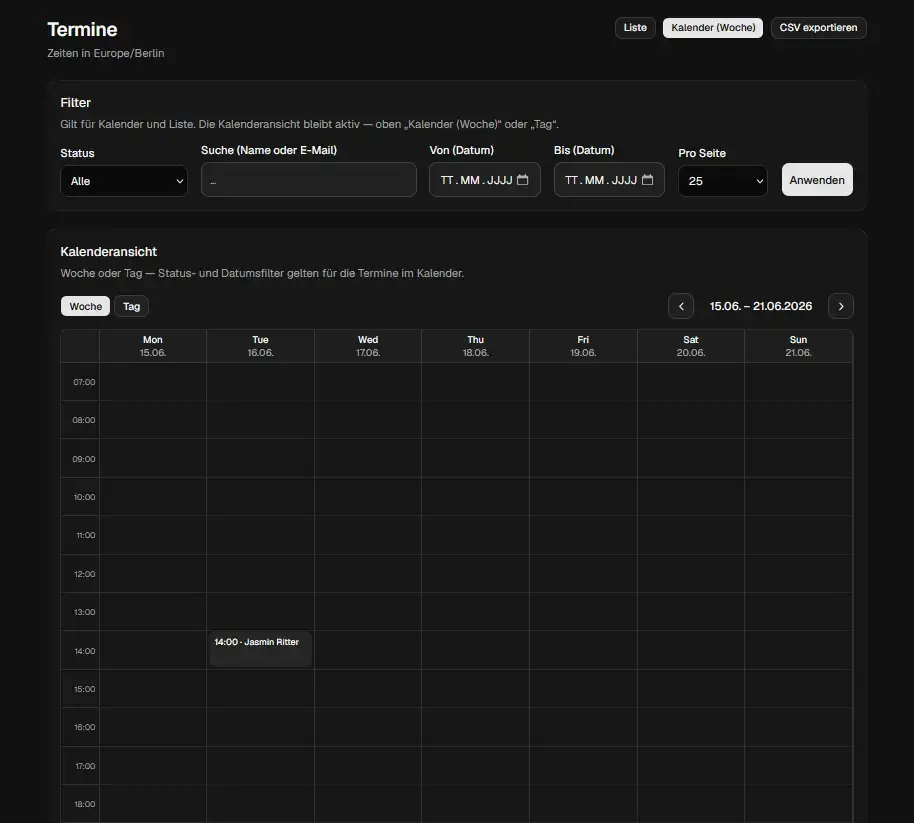914x823 pixels.
Task: Click the 18:00 time row label
Action: (85, 804)
